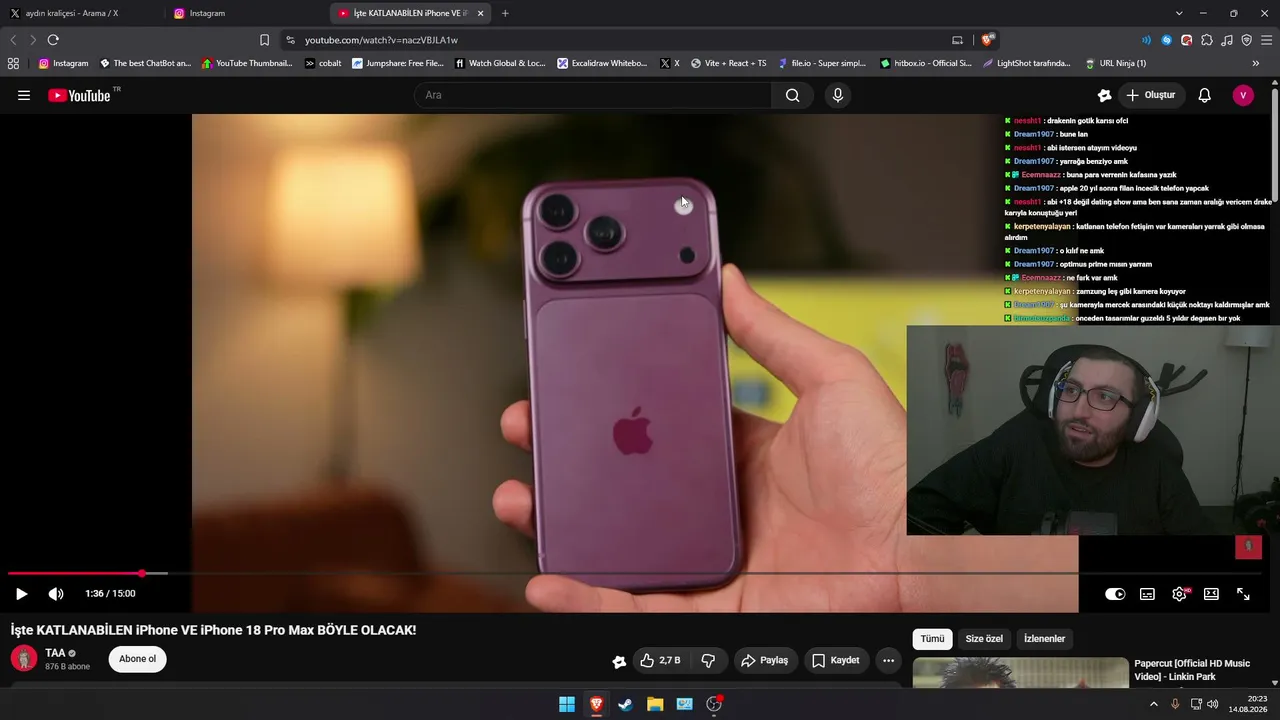
Task: Select the İzlenenler filter chip
Action: pos(1044,639)
